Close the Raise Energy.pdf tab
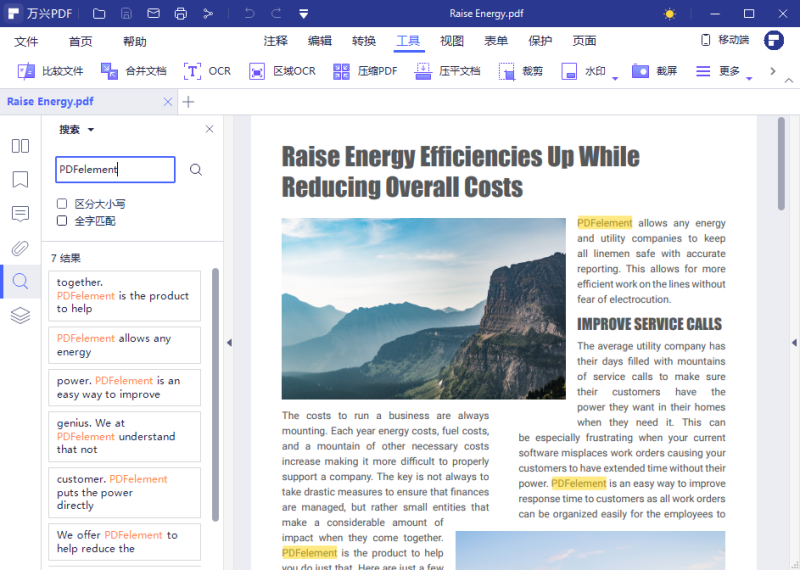The width and height of the screenshot is (800, 570). pos(167,102)
